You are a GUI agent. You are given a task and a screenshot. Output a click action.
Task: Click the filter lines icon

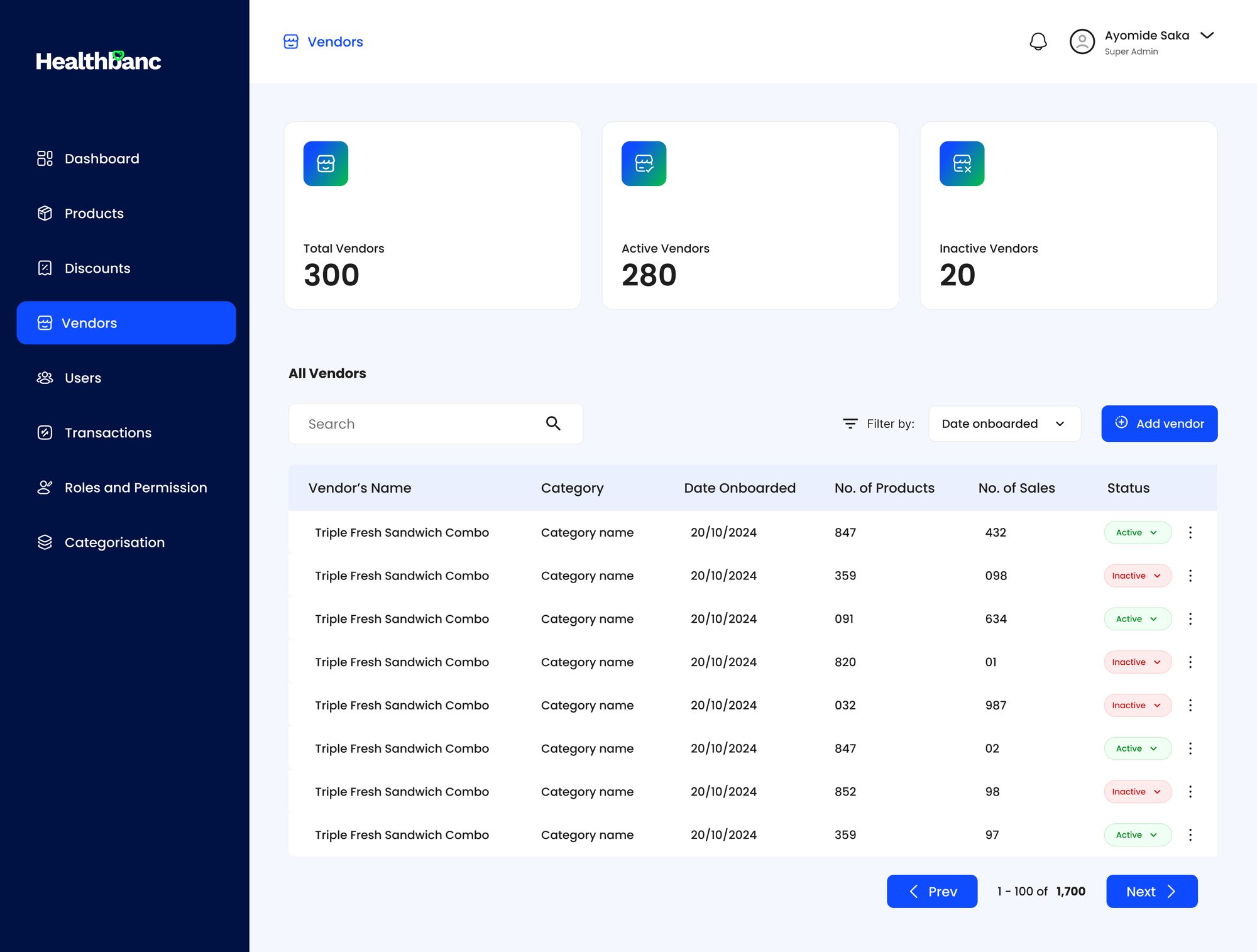(x=850, y=424)
